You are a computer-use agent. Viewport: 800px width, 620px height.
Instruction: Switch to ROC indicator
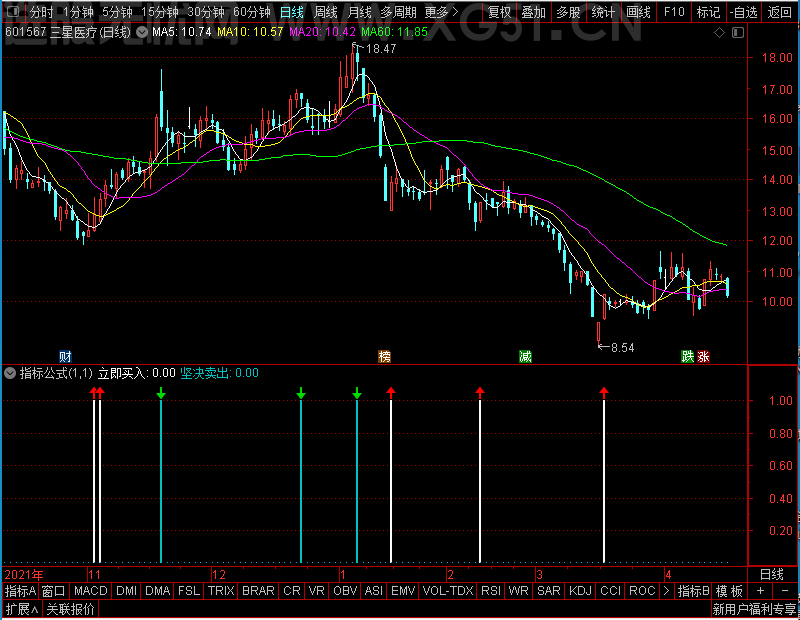(642, 591)
